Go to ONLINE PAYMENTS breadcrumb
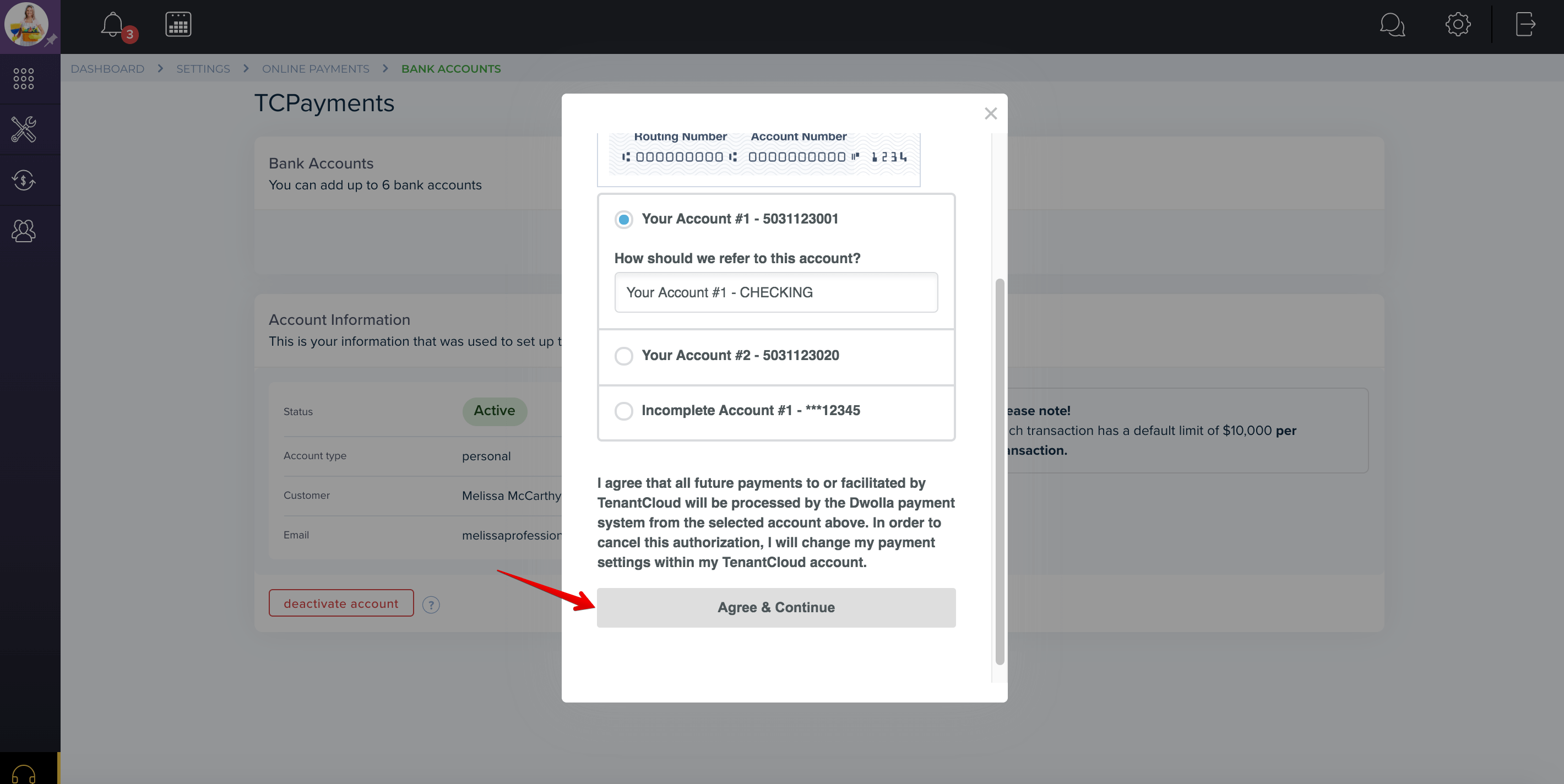 tap(315, 69)
